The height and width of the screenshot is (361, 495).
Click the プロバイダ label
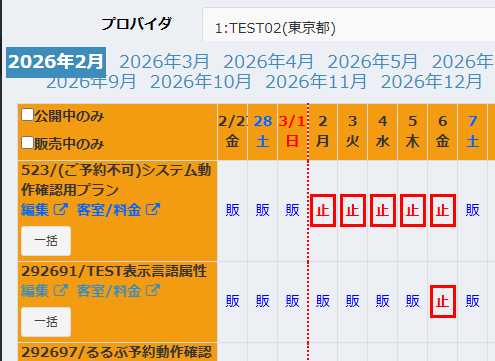point(137,24)
